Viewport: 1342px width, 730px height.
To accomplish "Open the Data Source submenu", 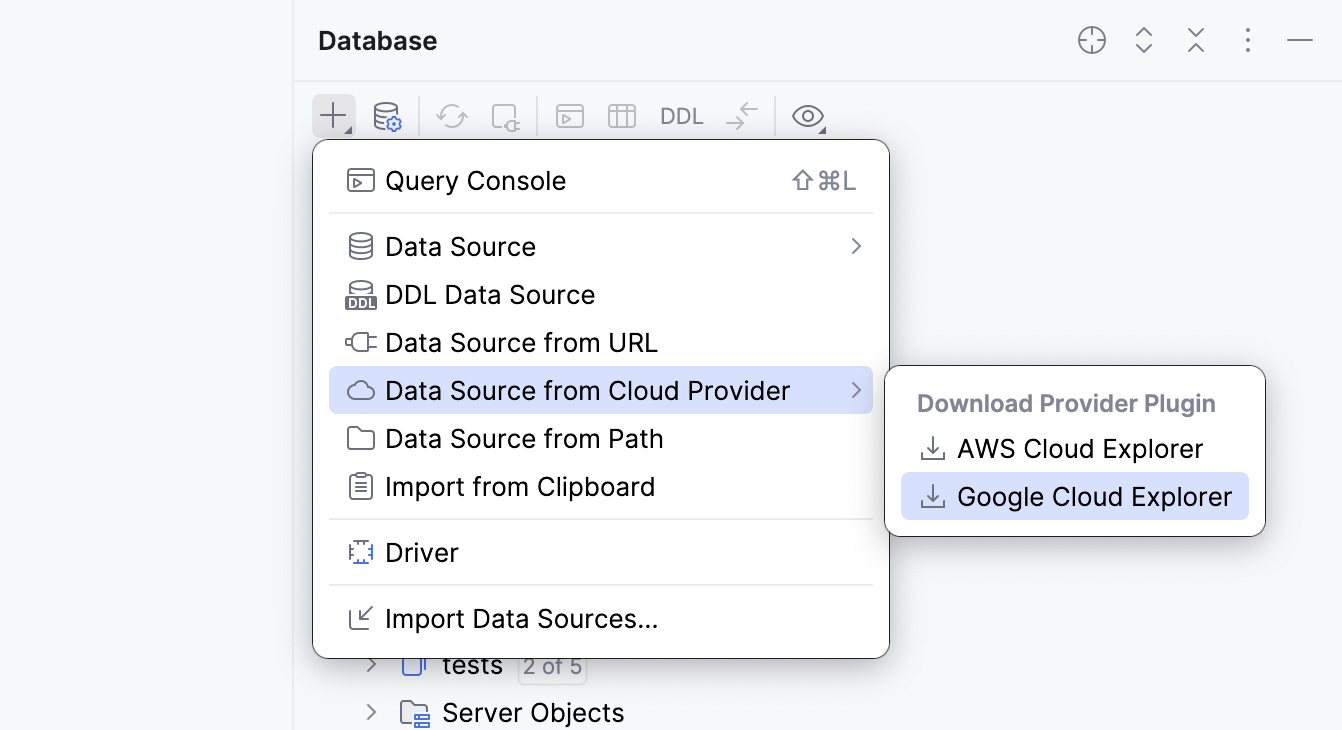I will coord(460,246).
